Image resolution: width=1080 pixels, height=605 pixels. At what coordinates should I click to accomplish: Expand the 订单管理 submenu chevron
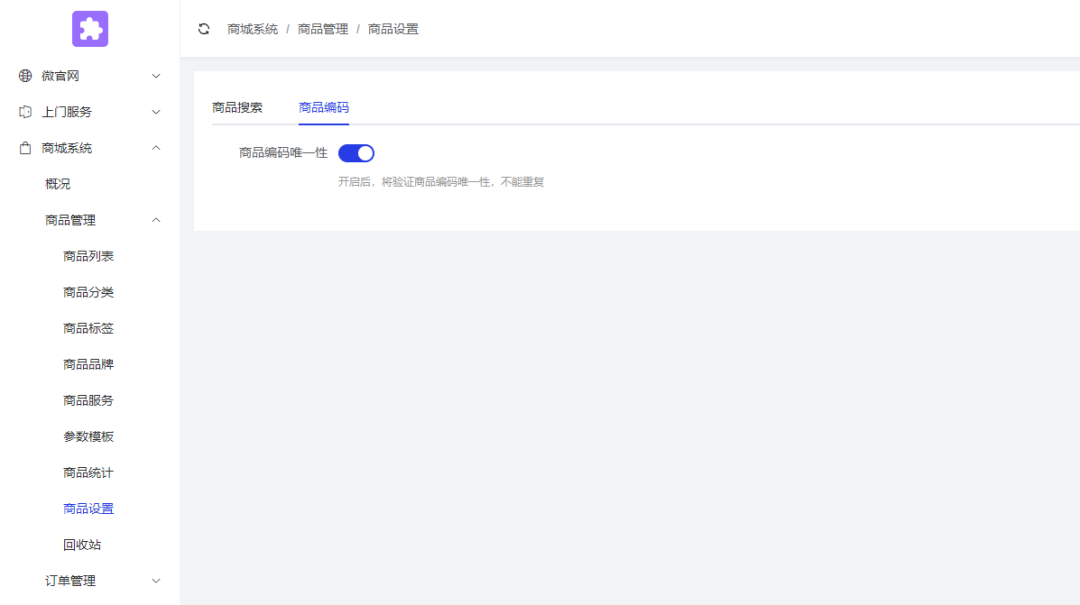coord(156,581)
